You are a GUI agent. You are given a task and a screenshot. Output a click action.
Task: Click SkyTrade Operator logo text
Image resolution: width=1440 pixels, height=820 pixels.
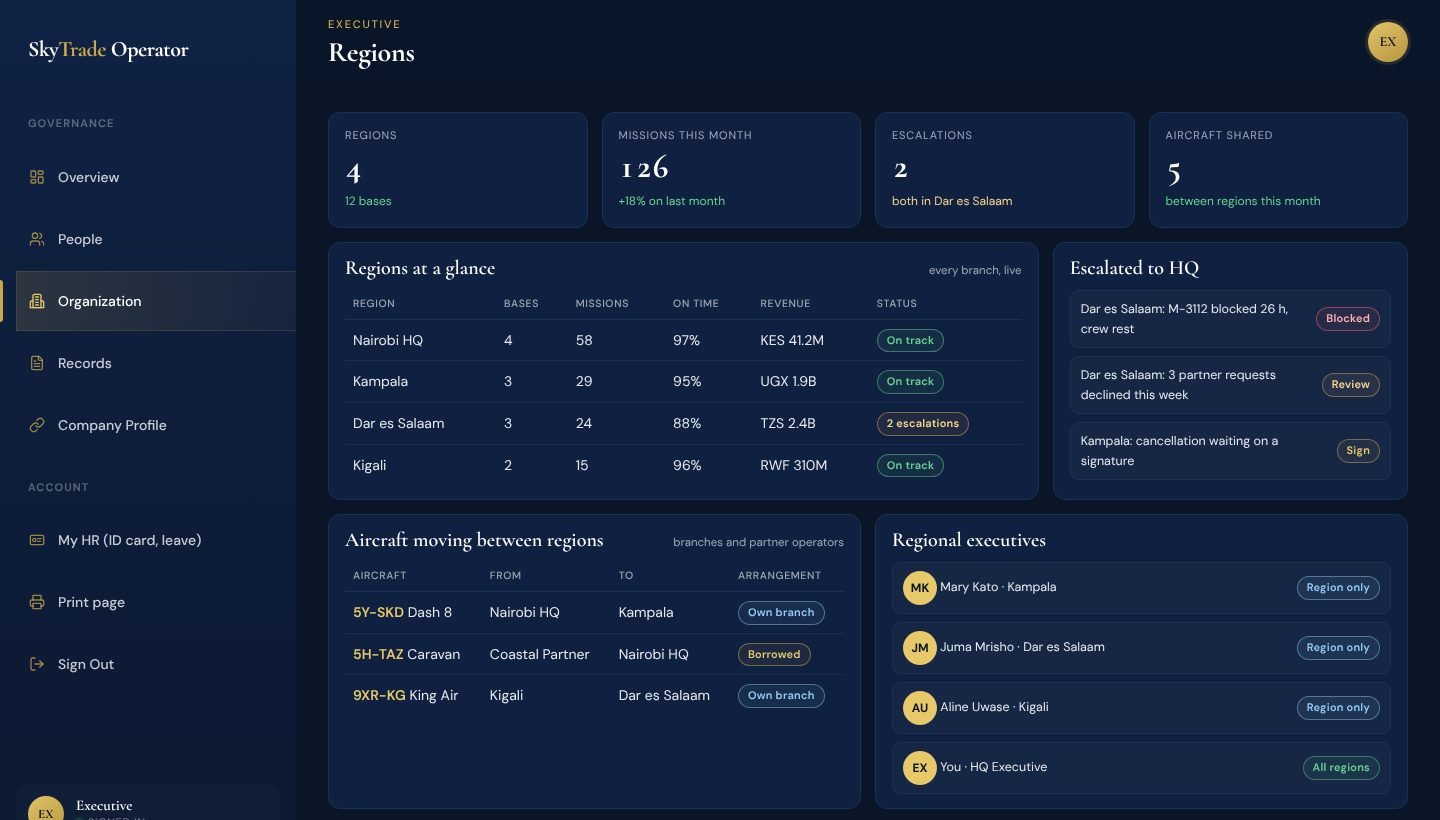(x=108, y=50)
